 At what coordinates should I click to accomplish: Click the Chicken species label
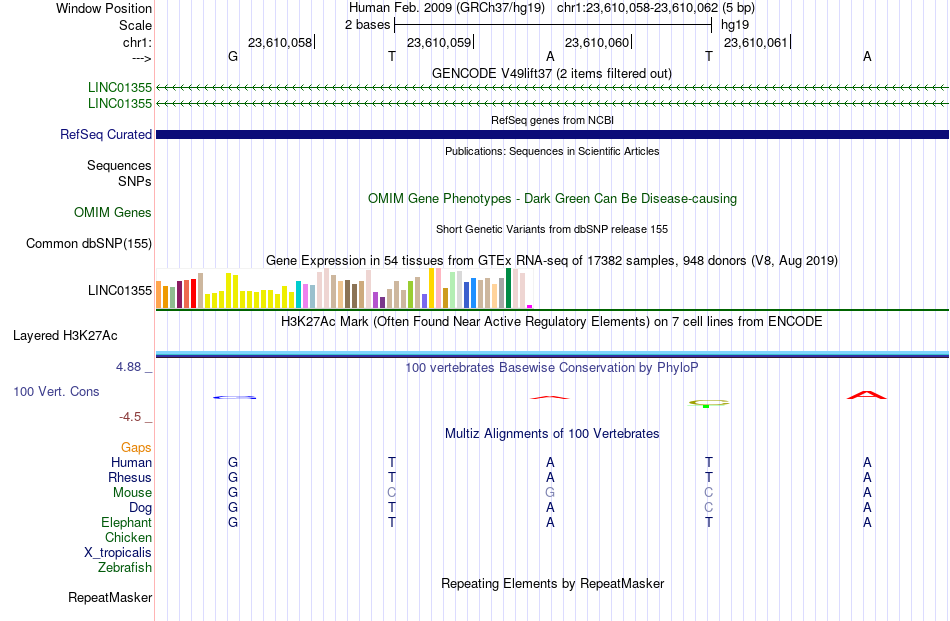[x=128, y=537]
